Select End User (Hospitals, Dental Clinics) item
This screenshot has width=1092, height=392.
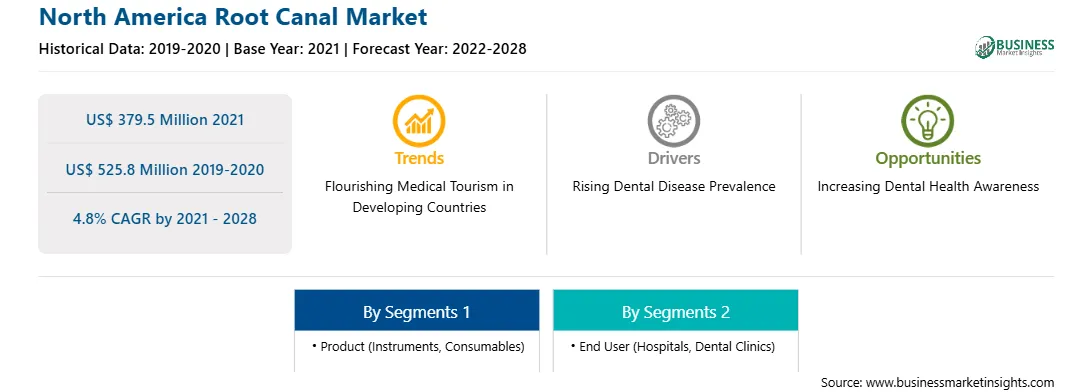[671, 346]
